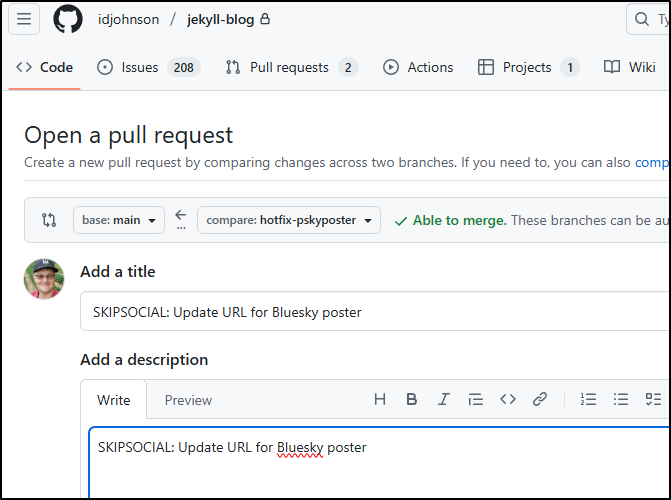Open the Issues tab

pyautogui.click(x=147, y=67)
